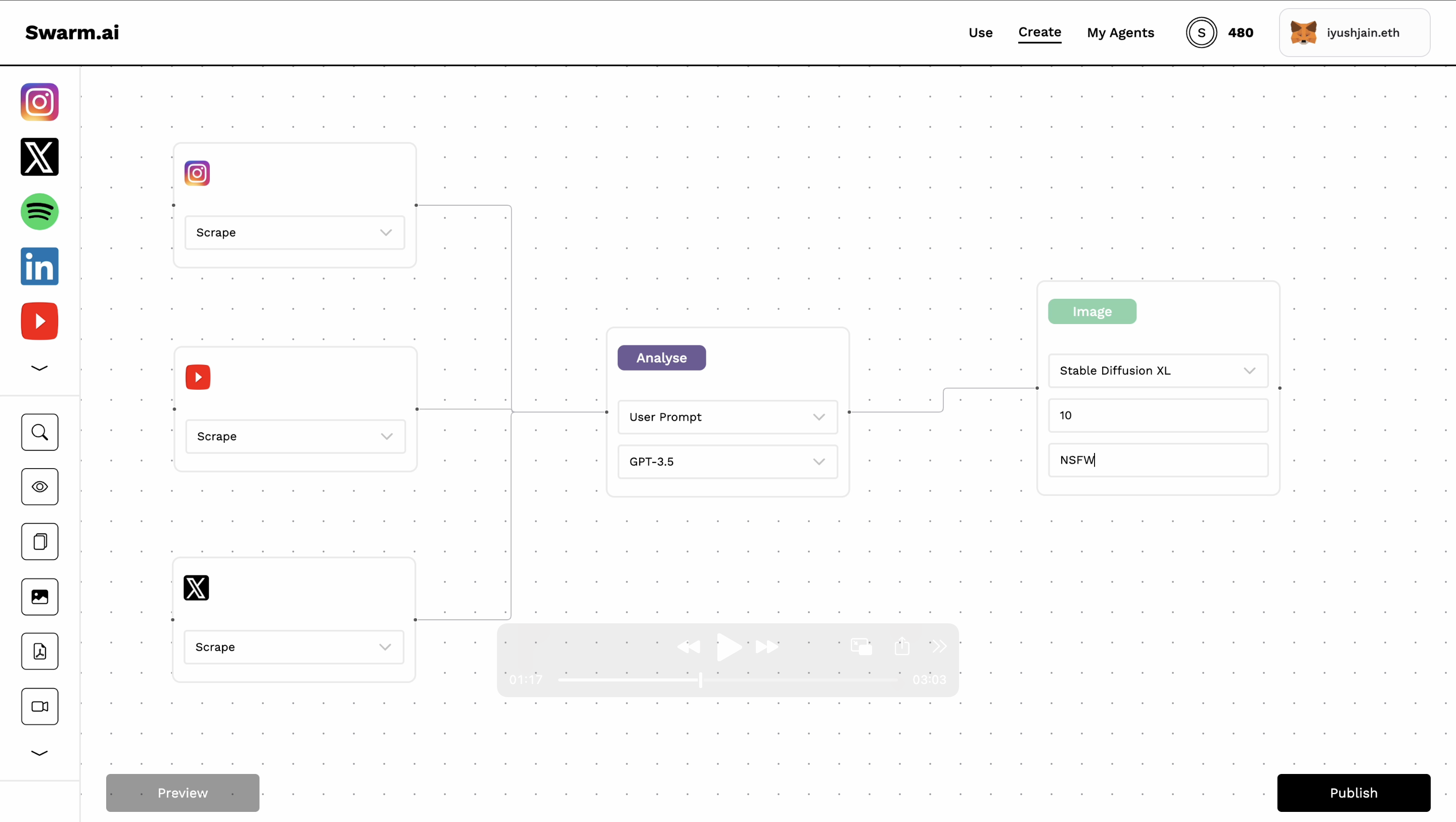Add the Spotify source from the sidebar
1456x822 pixels.
point(39,211)
